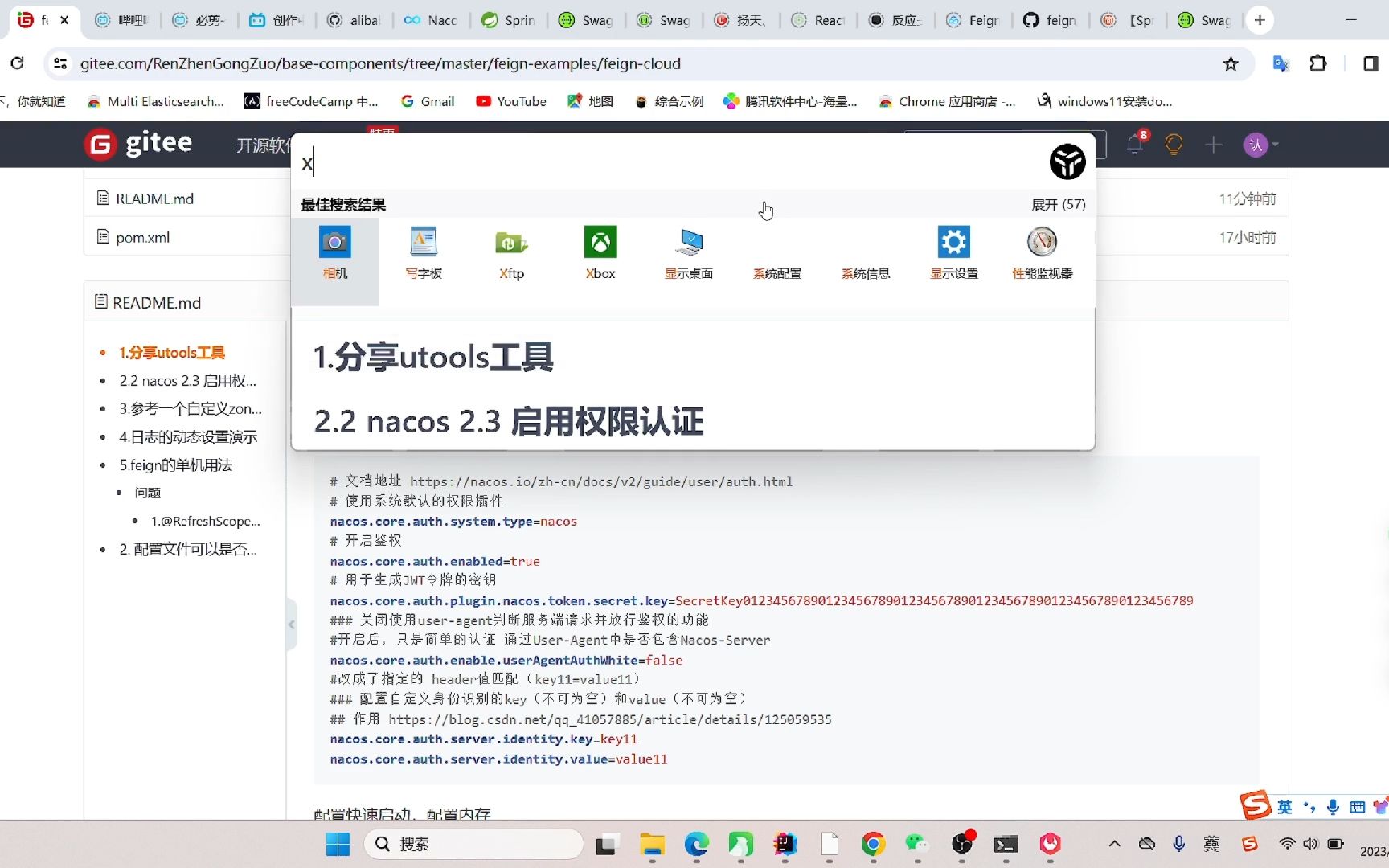Screen dimensions: 1389x868
Task: Expand the 57 remaining search results
Action: point(1058,204)
